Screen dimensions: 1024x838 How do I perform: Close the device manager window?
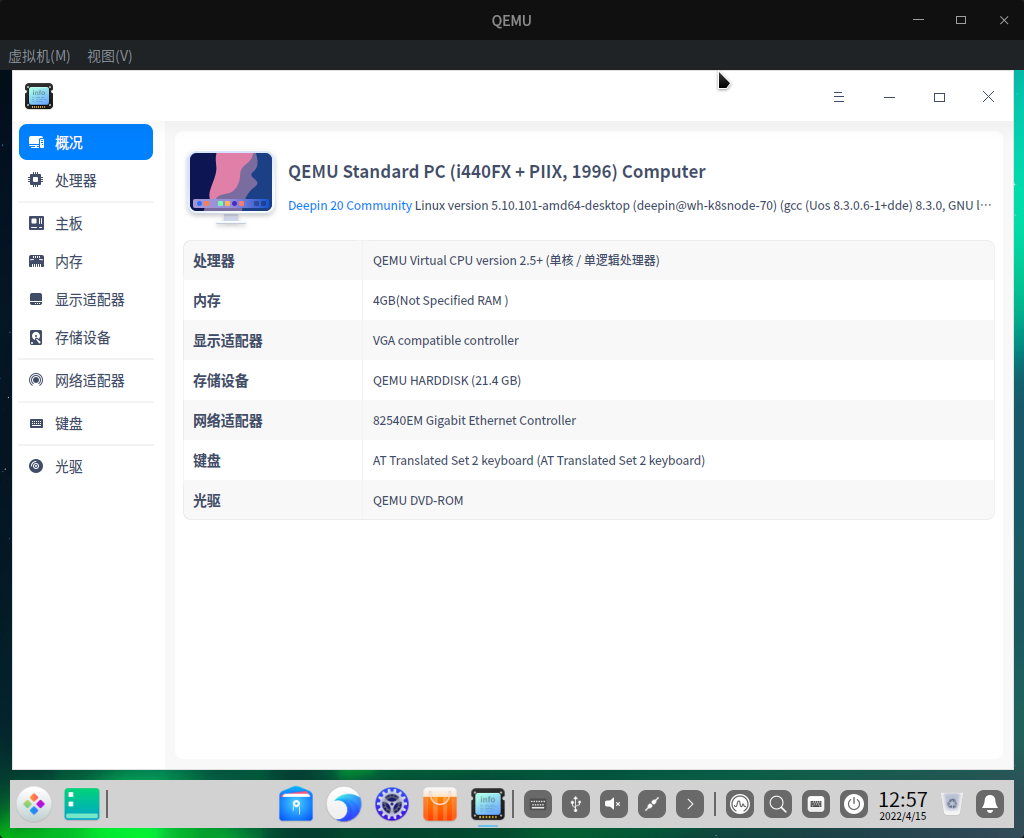click(989, 97)
